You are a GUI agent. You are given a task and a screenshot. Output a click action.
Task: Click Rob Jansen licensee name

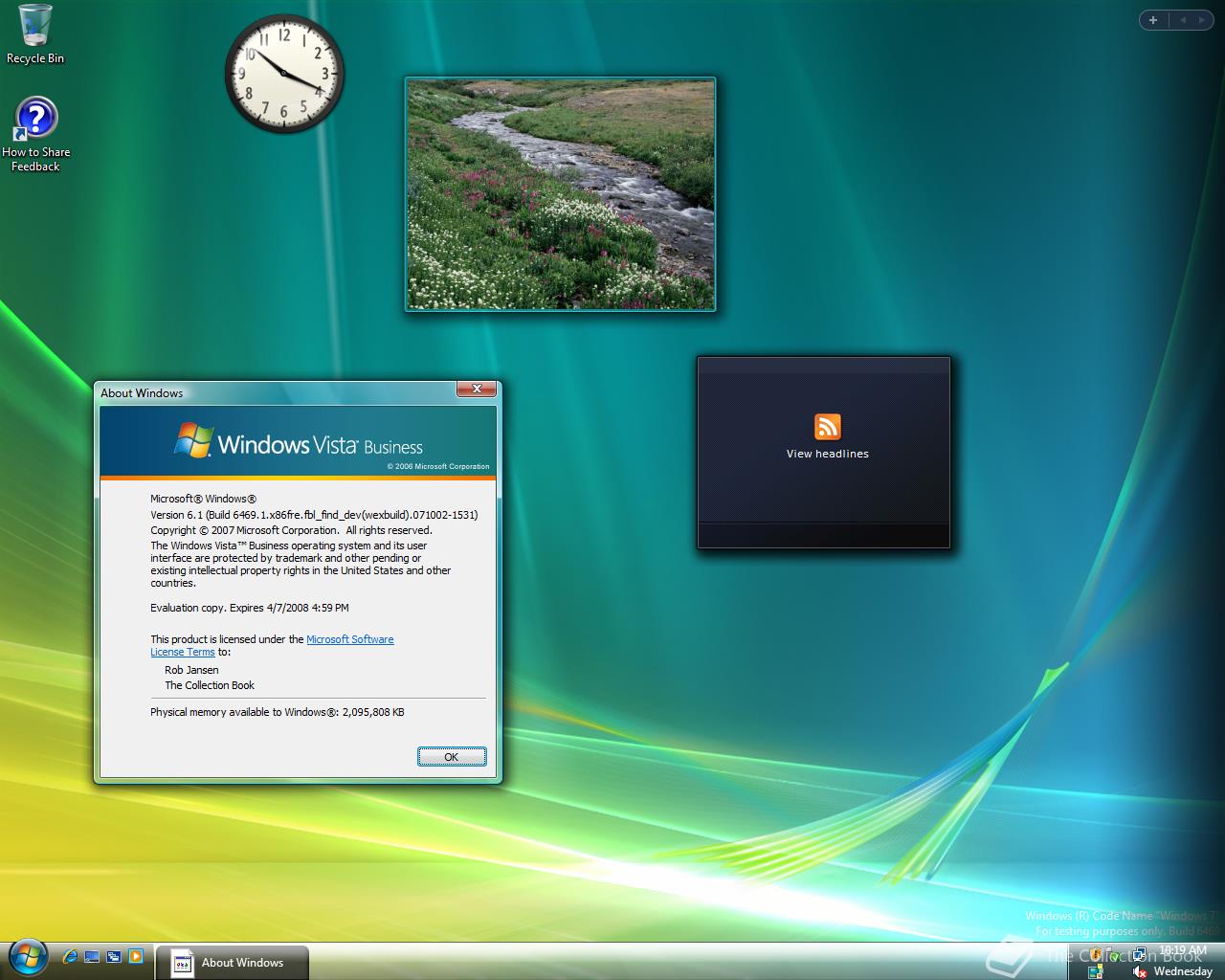point(191,670)
